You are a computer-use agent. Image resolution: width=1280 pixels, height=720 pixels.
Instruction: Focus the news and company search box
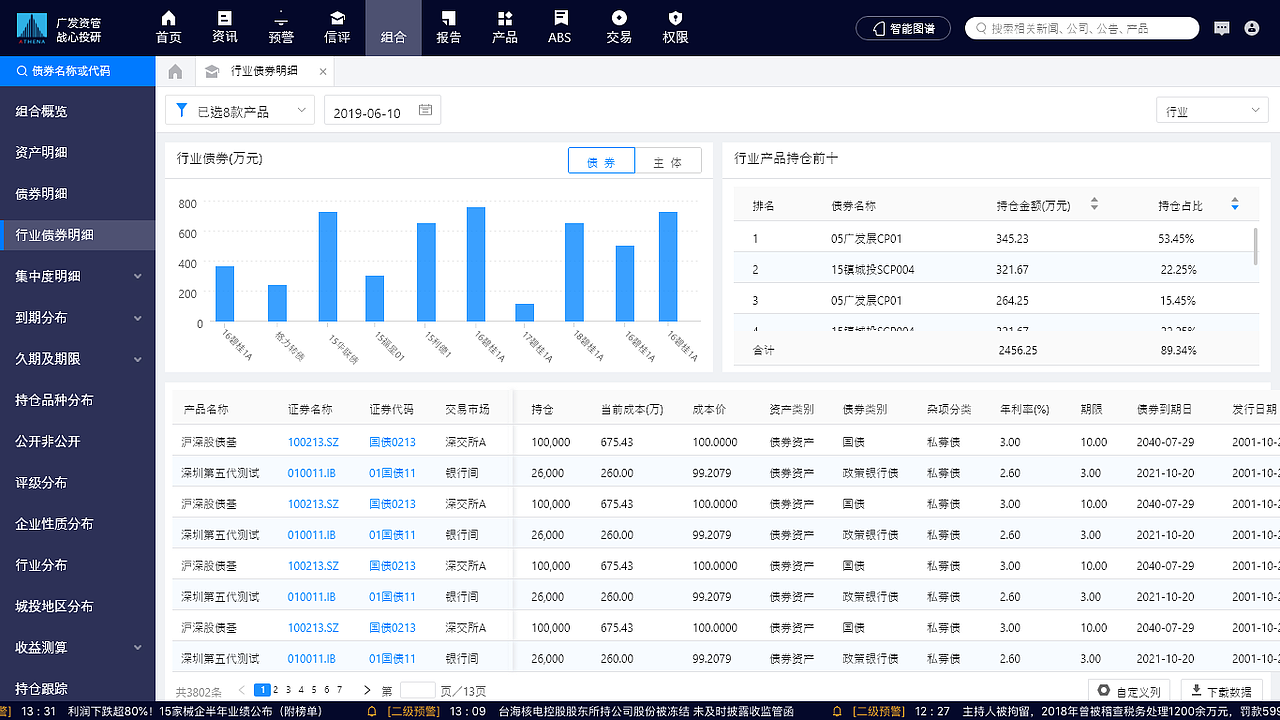pos(1083,28)
